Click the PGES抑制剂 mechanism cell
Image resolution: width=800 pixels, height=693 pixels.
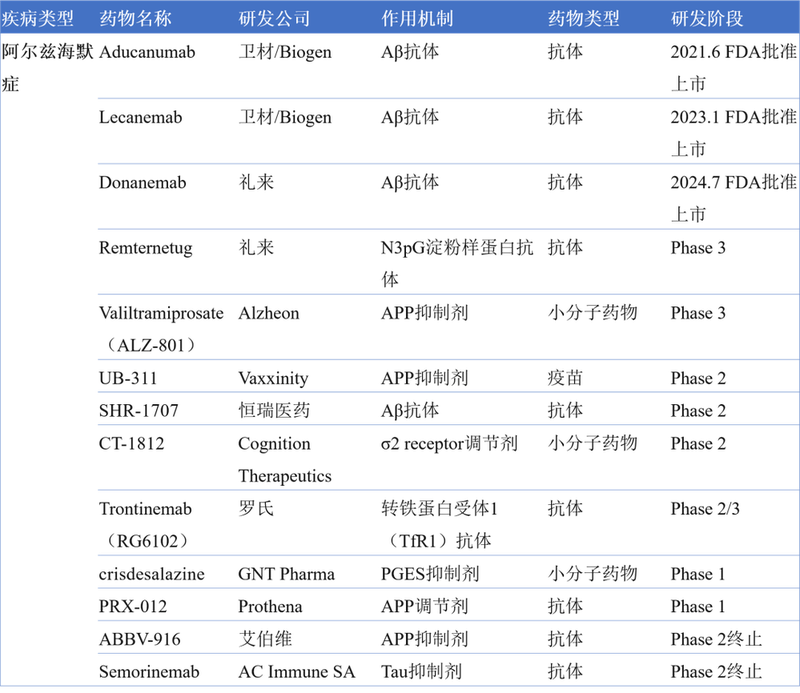click(x=430, y=574)
